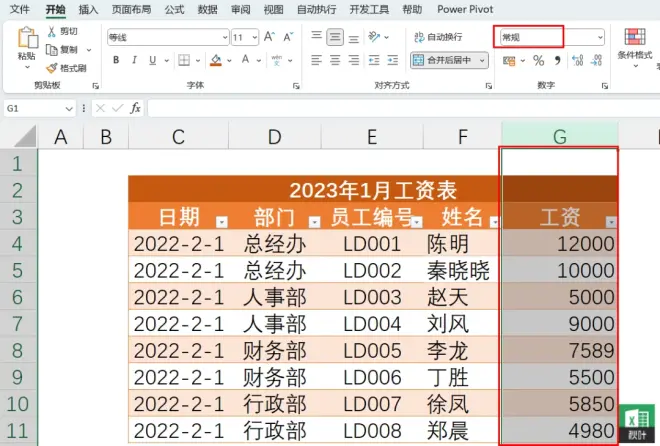Click the accounting currency format icon

coord(509,61)
